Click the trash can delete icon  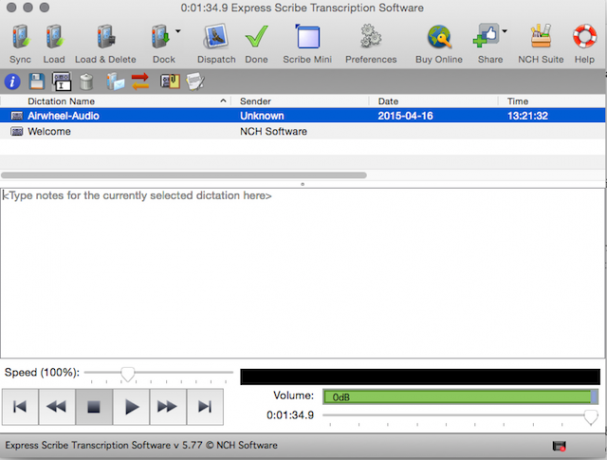click(86, 82)
